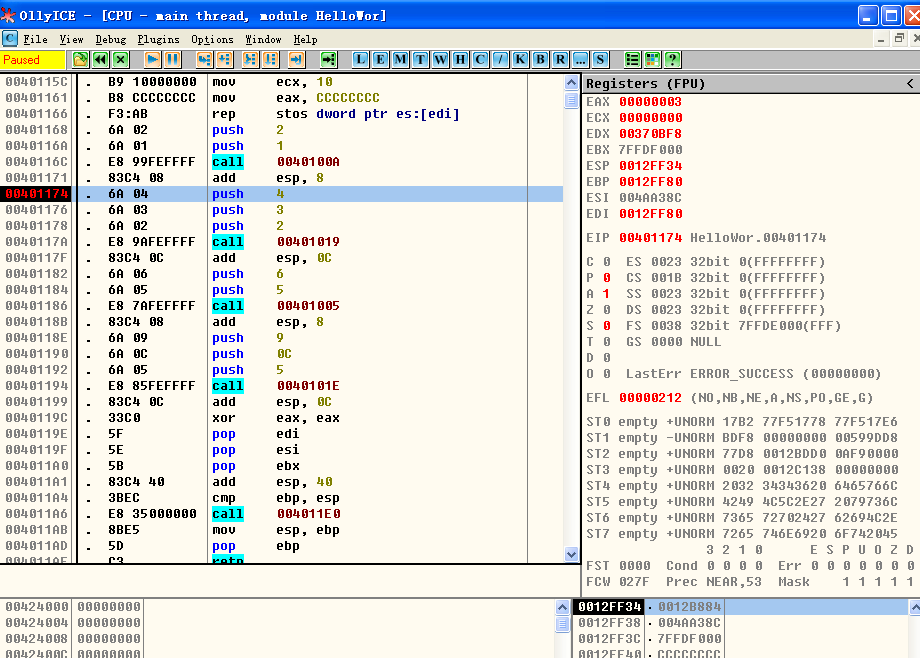This screenshot has width=920, height=658.
Task: Pause execution with the pause icon
Action: click(x=172, y=59)
